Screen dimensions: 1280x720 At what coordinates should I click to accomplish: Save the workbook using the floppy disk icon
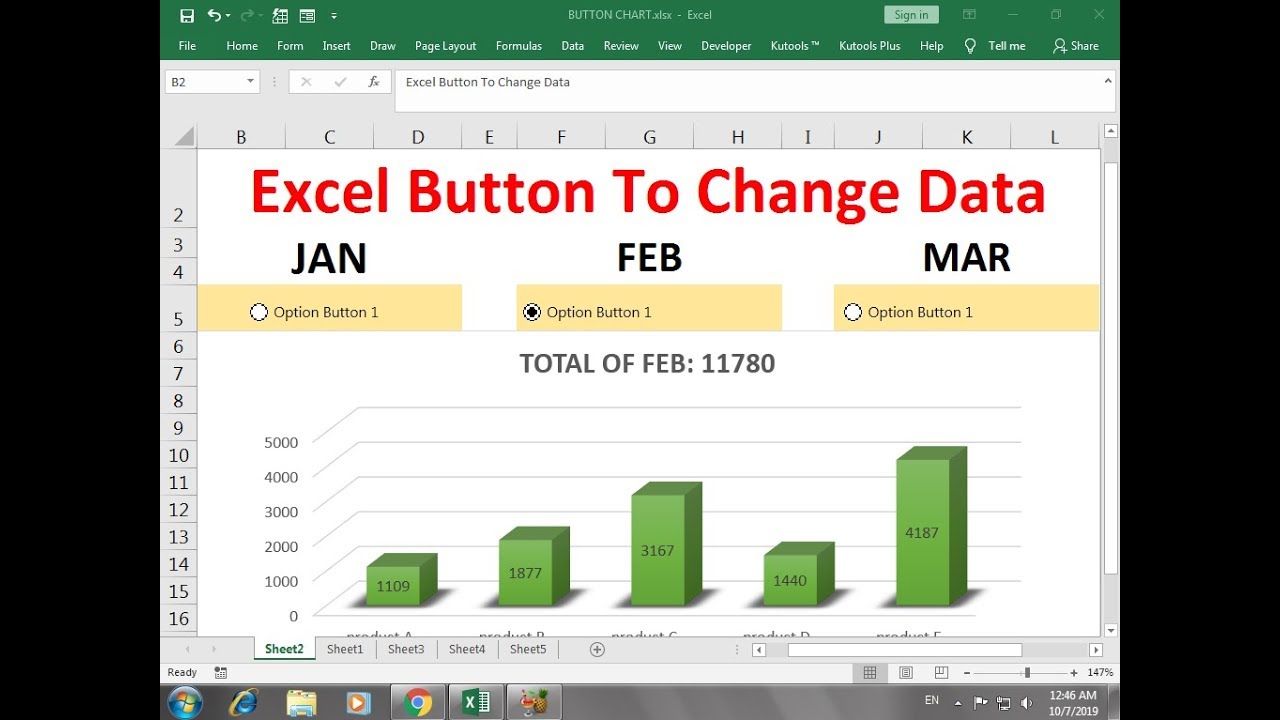click(187, 15)
